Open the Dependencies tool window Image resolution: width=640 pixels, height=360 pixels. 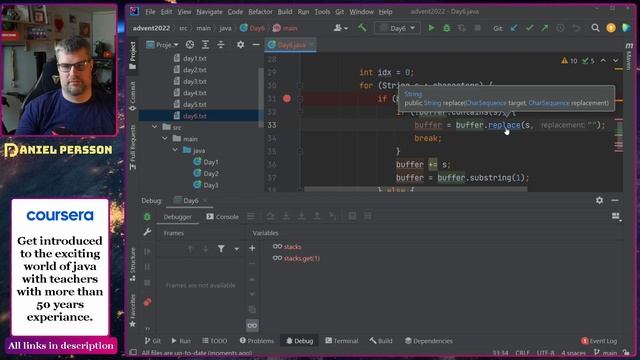429,340
